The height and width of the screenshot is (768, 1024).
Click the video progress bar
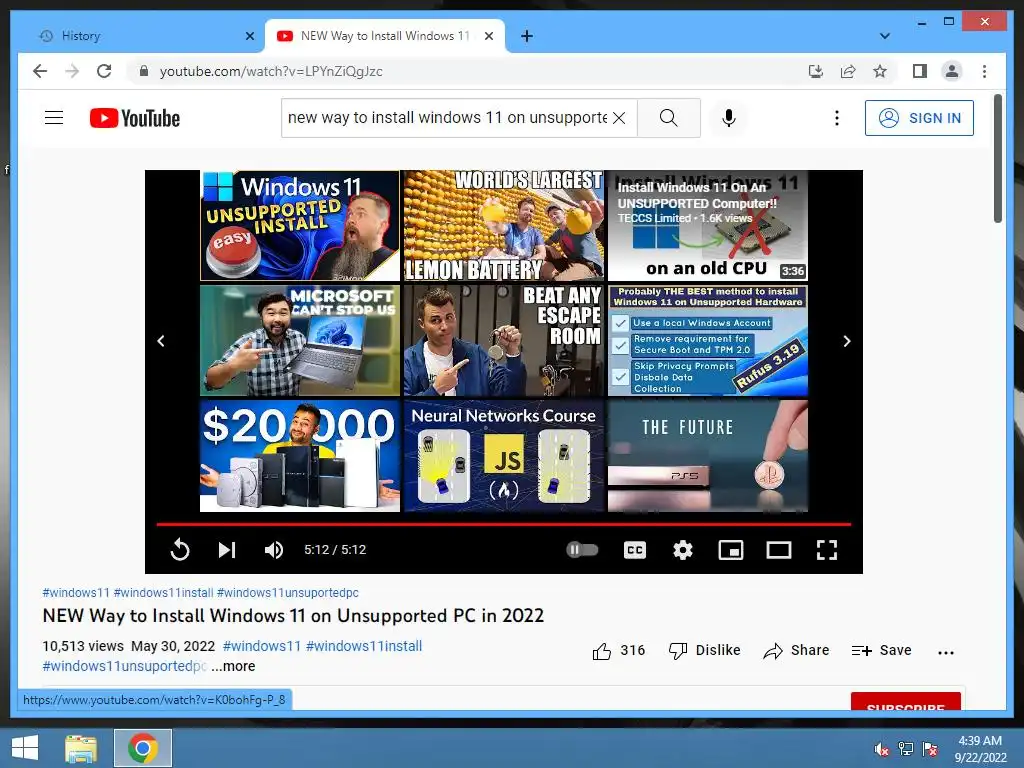504,524
